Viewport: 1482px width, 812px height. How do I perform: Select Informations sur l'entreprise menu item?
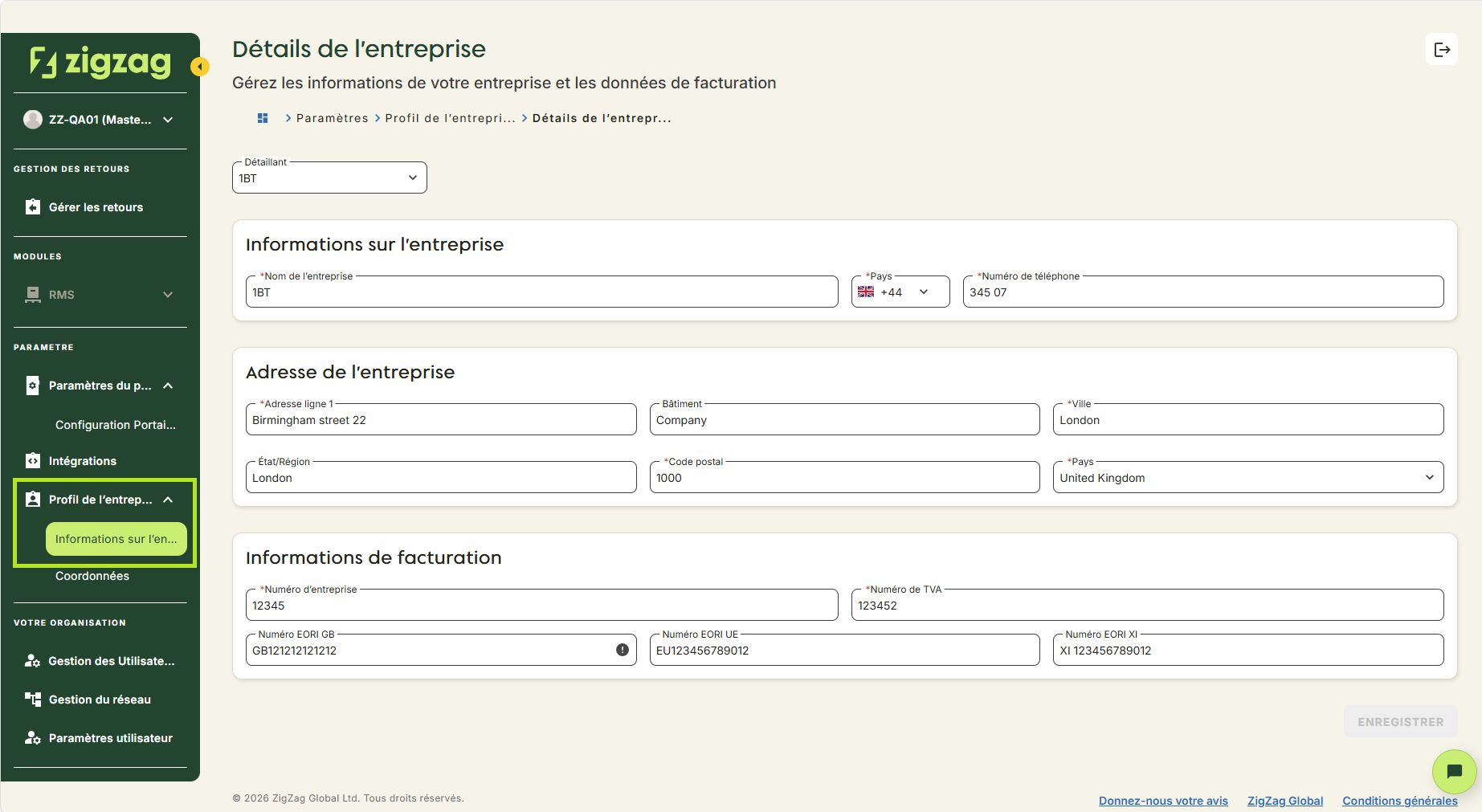click(116, 539)
